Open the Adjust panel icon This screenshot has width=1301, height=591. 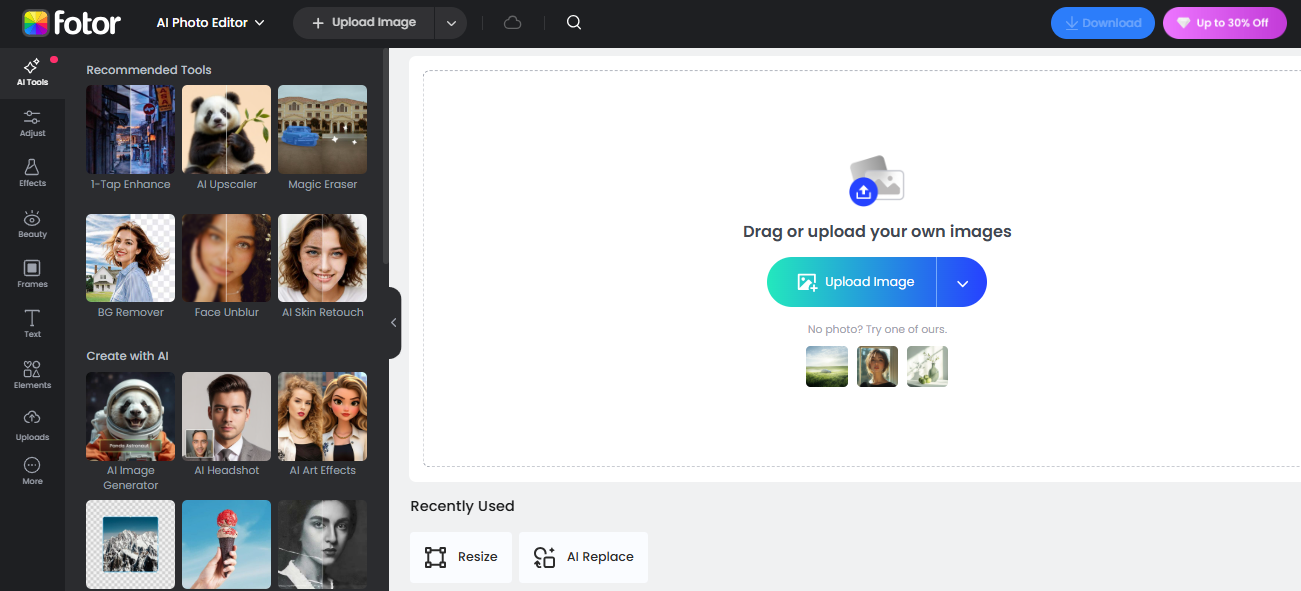pyautogui.click(x=31, y=121)
